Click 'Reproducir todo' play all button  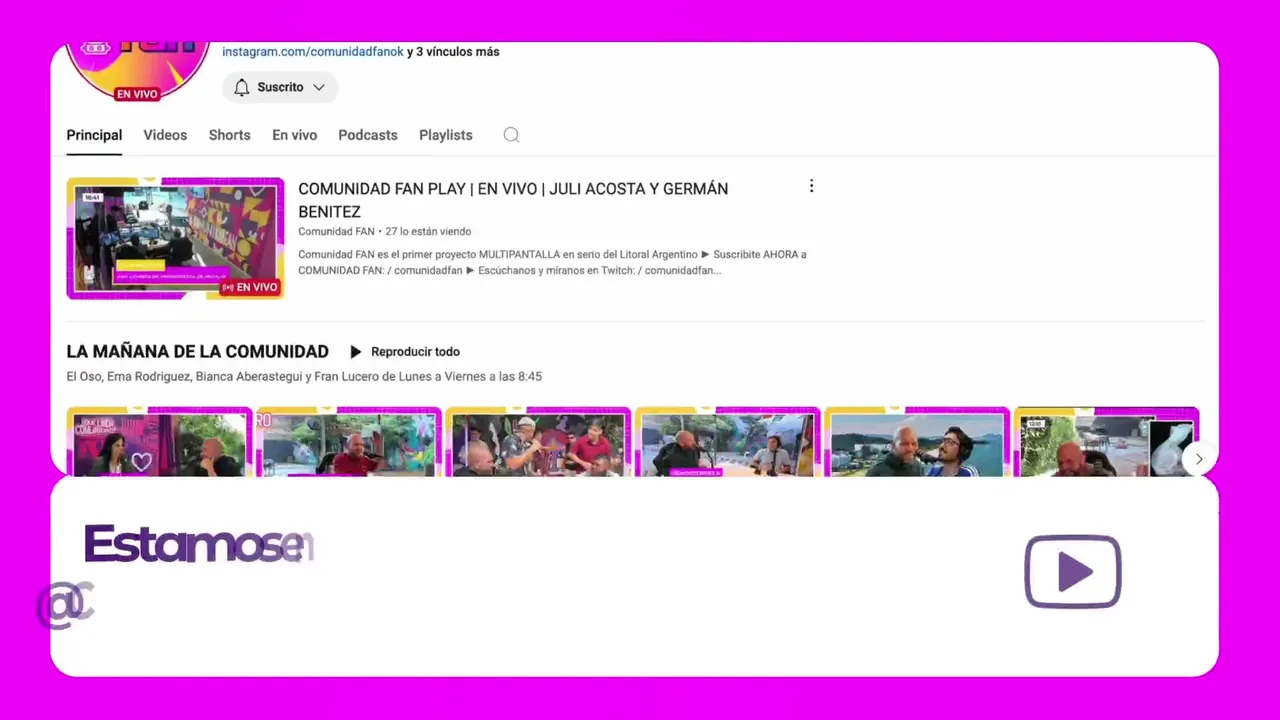[405, 351]
